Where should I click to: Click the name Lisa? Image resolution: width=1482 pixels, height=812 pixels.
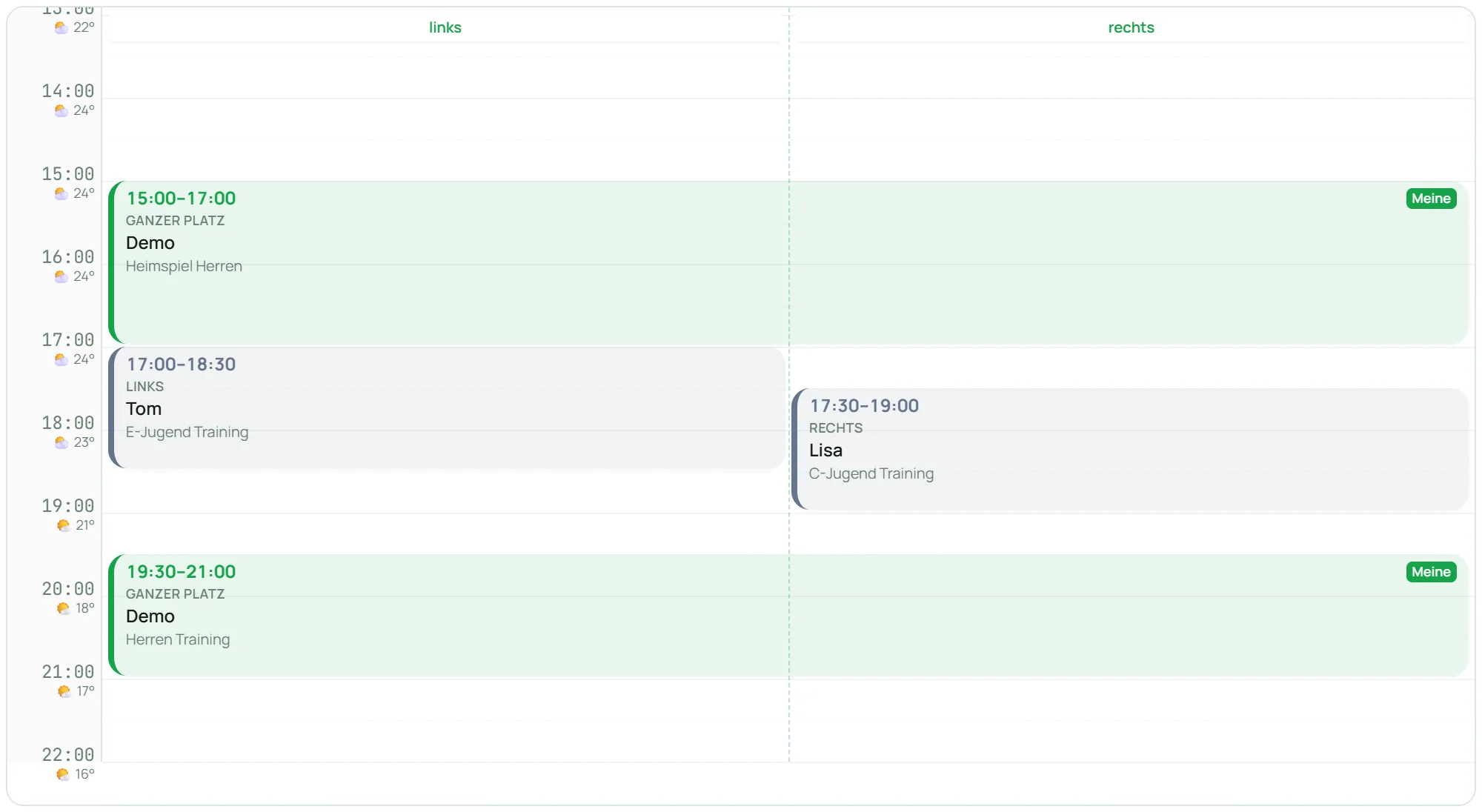click(x=825, y=450)
